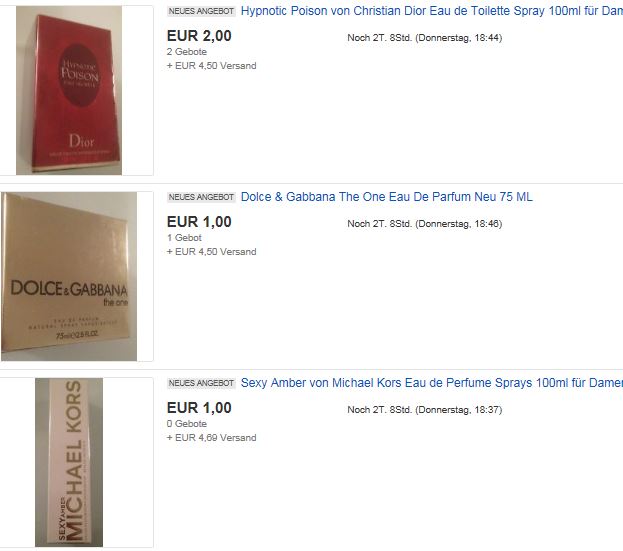Click the EUR 2,00 price
The width and height of the screenshot is (623, 551).
coord(199,36)
